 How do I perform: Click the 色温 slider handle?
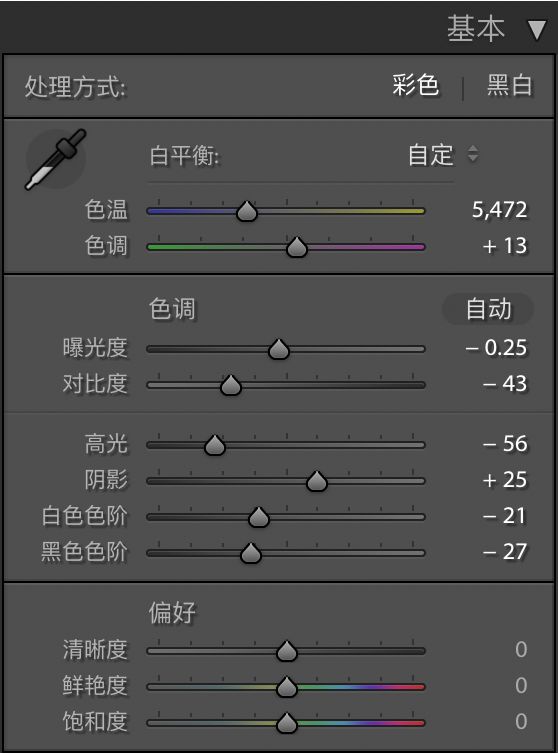[247, 211]
